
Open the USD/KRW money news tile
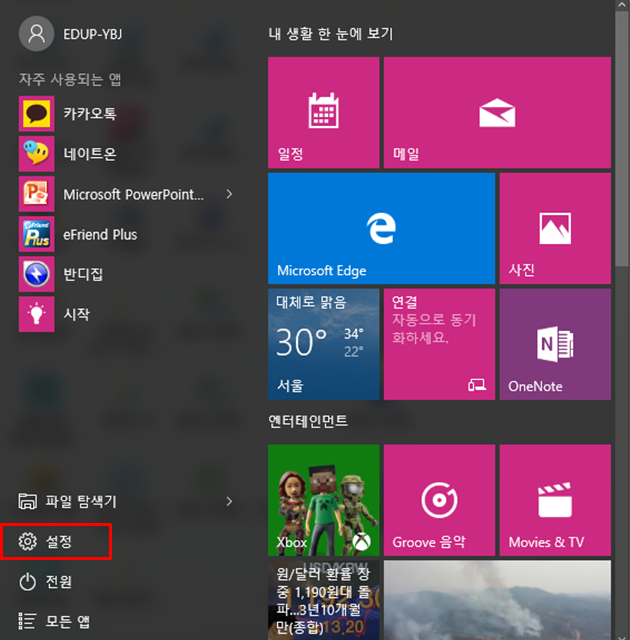coord(324,600)
